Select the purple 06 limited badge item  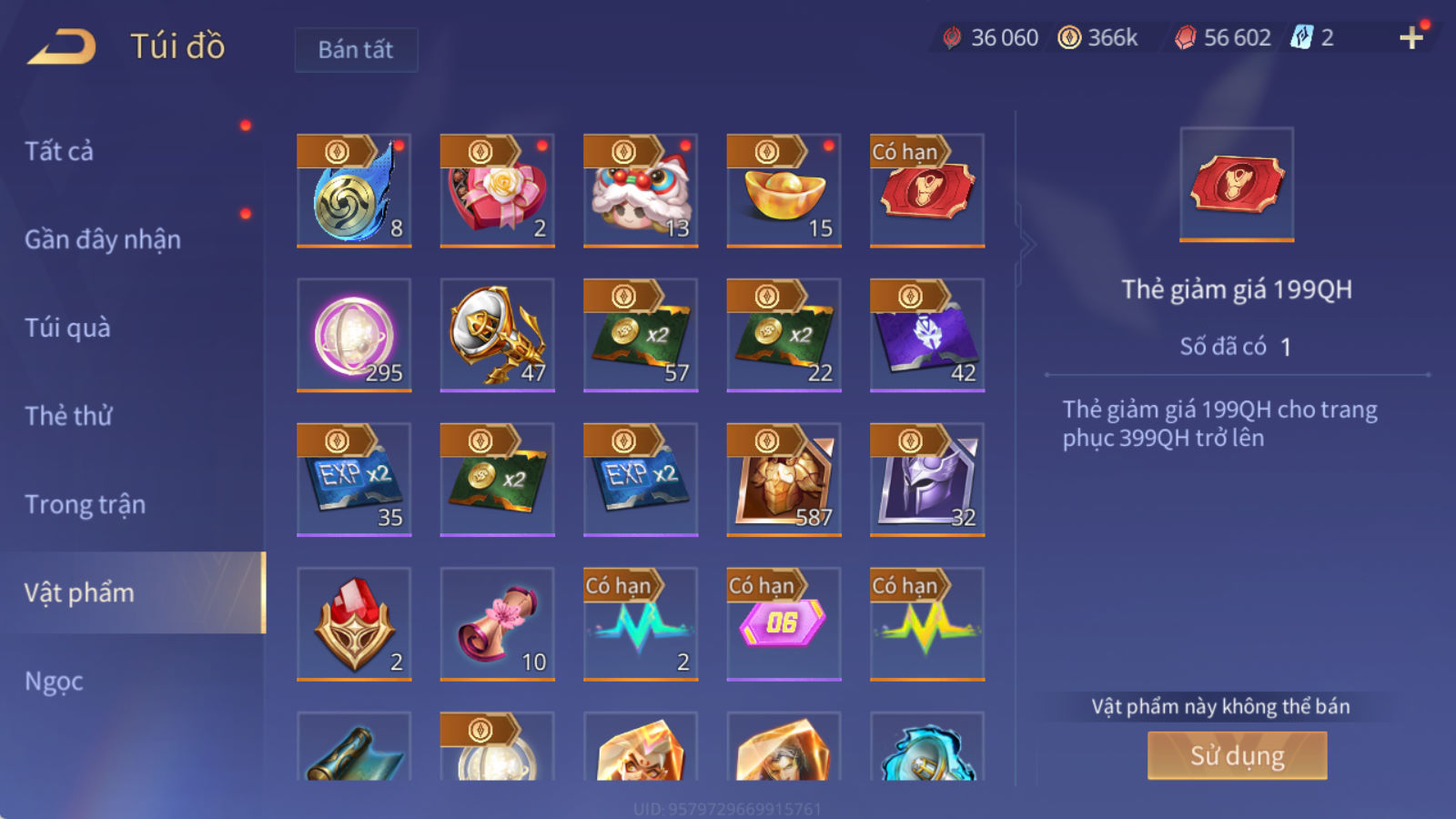(784, 624)
